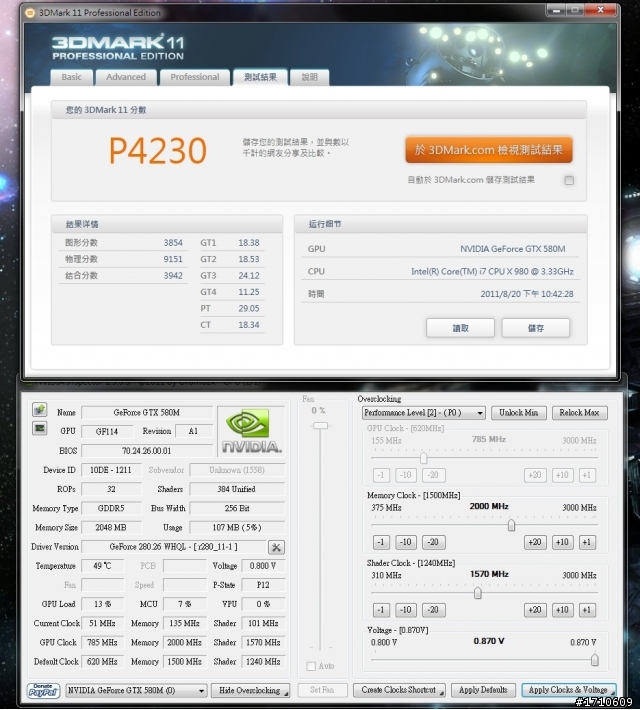Click the Memory Clock slider handle
The width and height of the screenshot is (640, 710).
click(511, 525)
